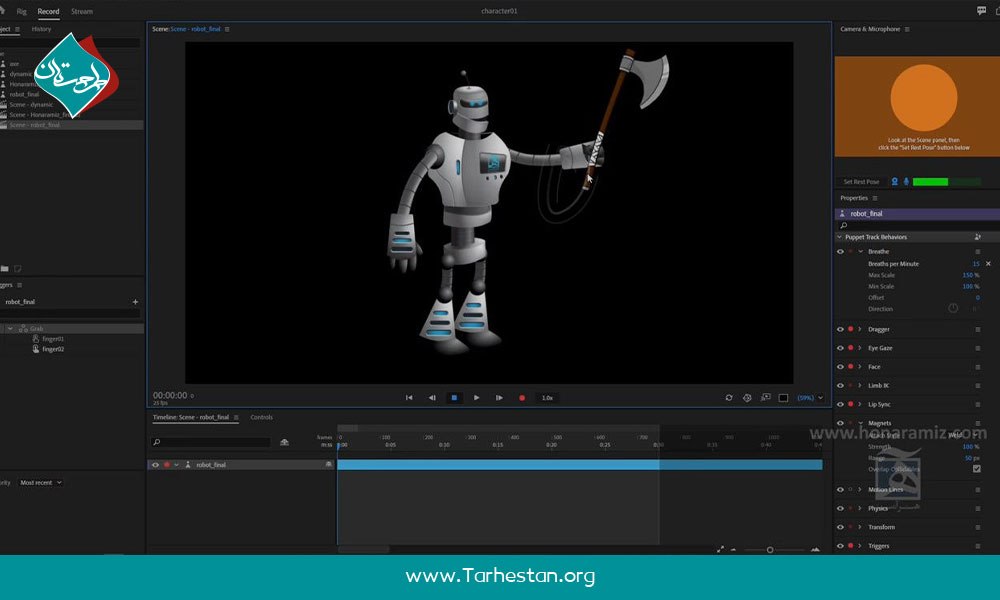Image resolution: width=1000 pixels, height=600 pixels.
Task: Click the Set Rest Pose button
Action: pyautogui.click(x=861, y=182)
